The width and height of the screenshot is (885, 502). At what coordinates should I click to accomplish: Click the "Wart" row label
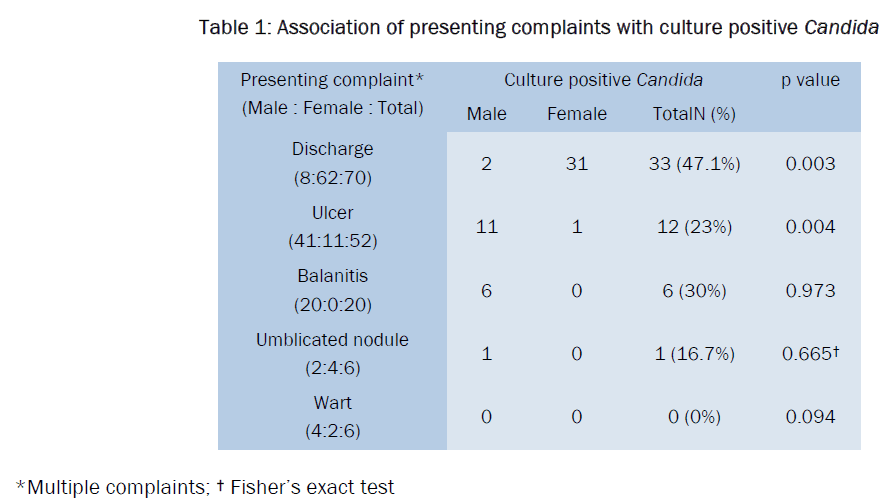point(333,404)
